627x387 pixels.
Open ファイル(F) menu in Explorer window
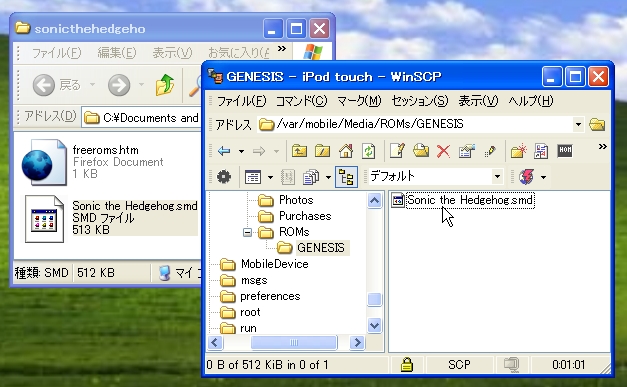pos(56,53)
